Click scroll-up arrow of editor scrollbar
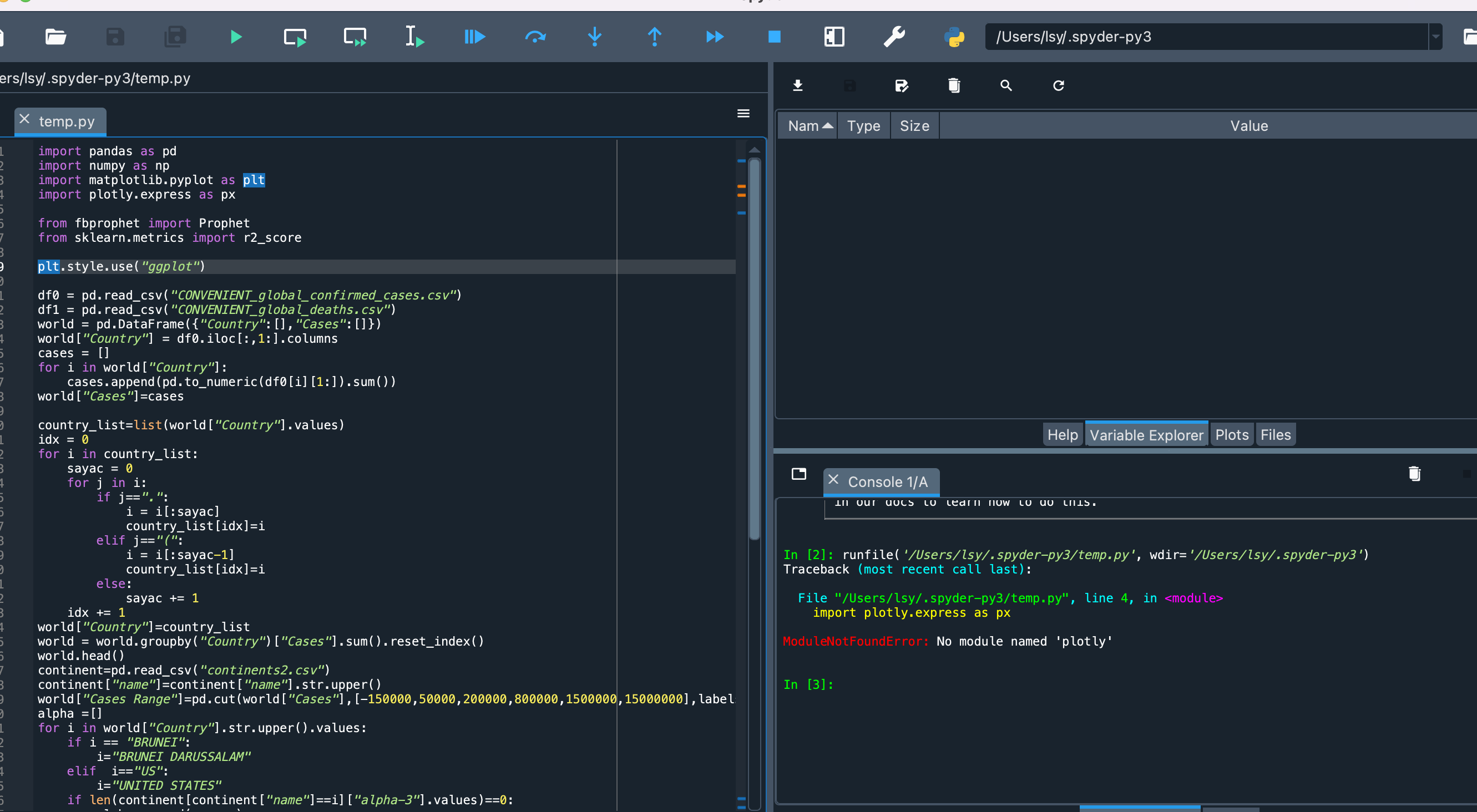Screen dimensions: 1477x812 (x=755, y=150)
